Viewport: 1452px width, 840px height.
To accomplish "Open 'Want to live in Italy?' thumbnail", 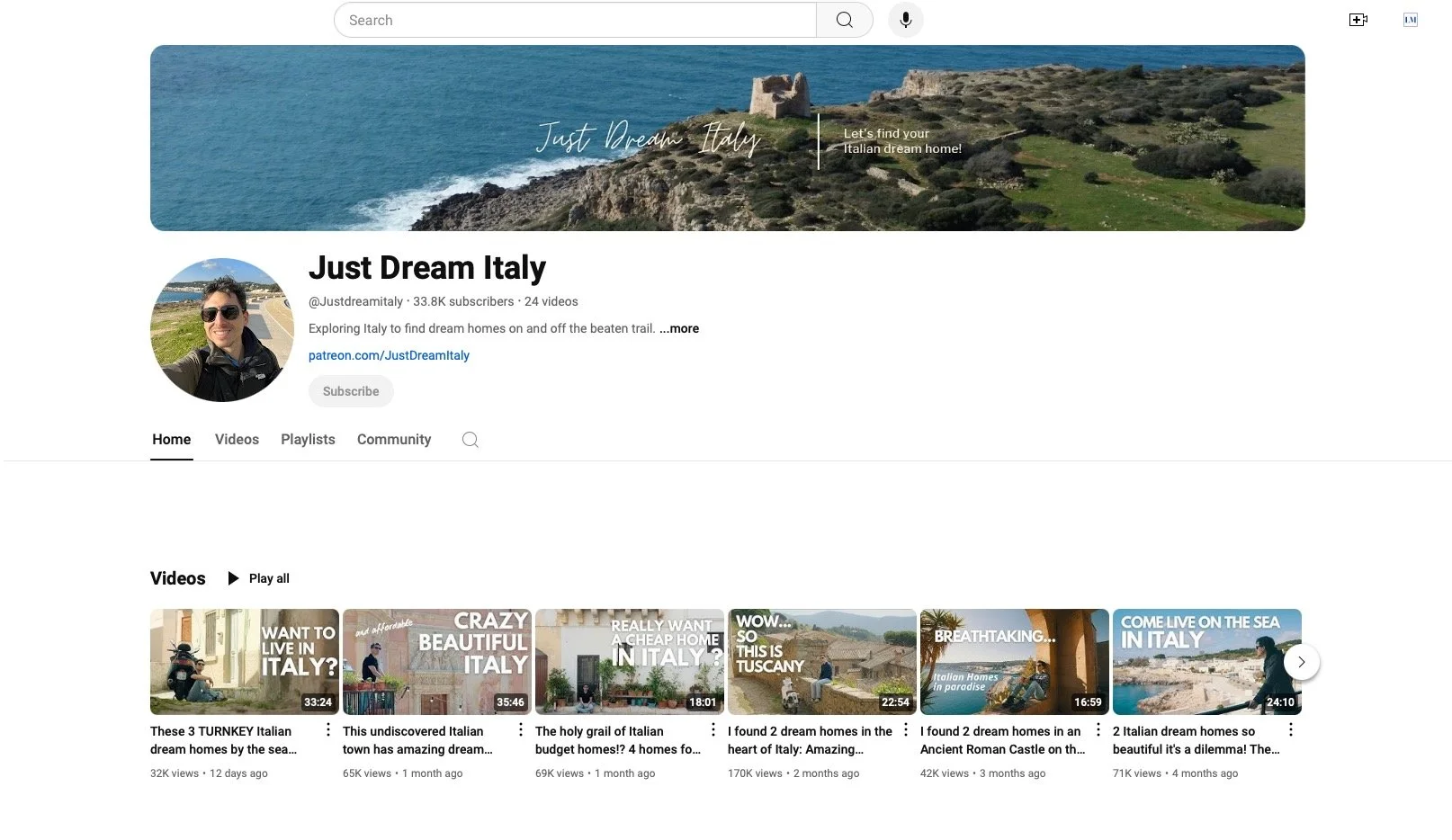I will point(245,662).
